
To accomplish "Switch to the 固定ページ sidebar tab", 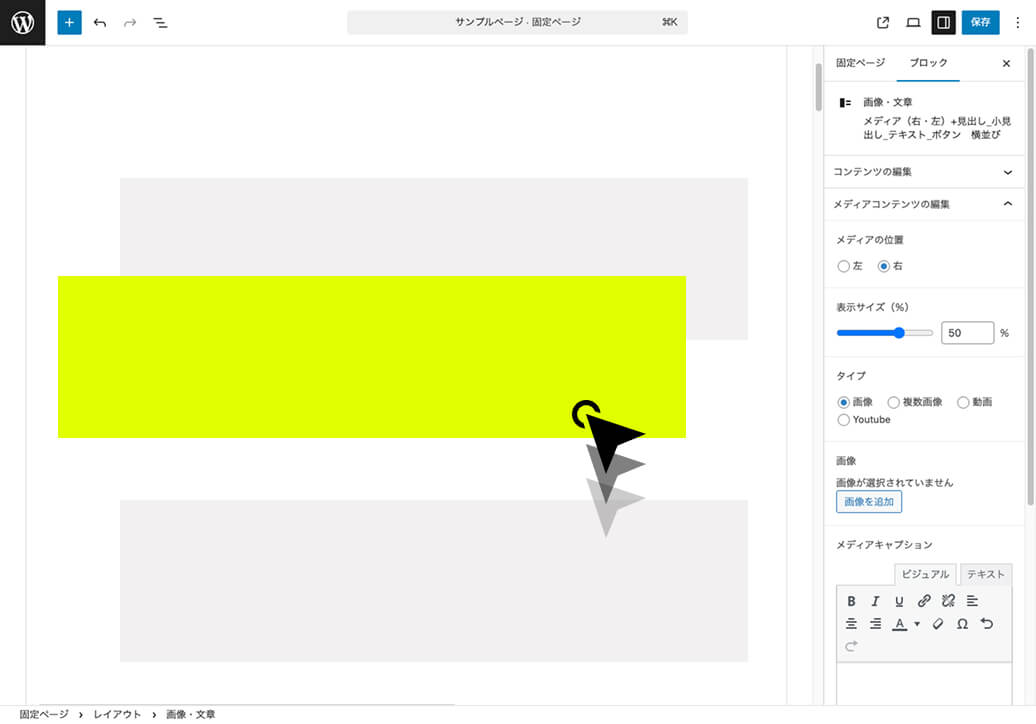I will [x=860, y=63].
